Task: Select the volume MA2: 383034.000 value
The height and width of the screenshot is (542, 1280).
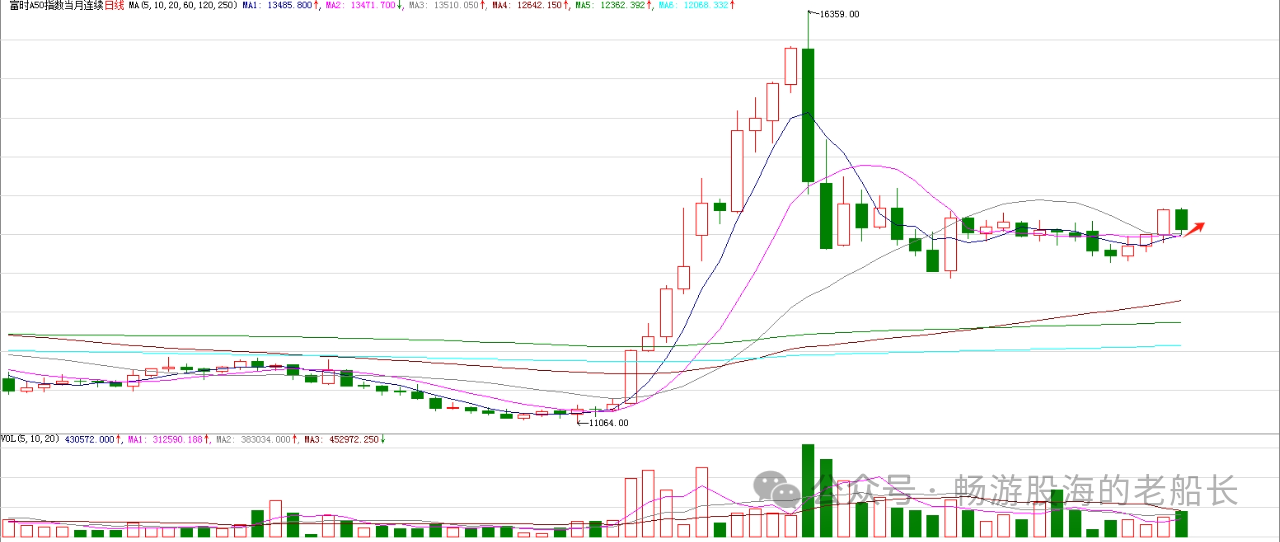Action: click(253, 439)
